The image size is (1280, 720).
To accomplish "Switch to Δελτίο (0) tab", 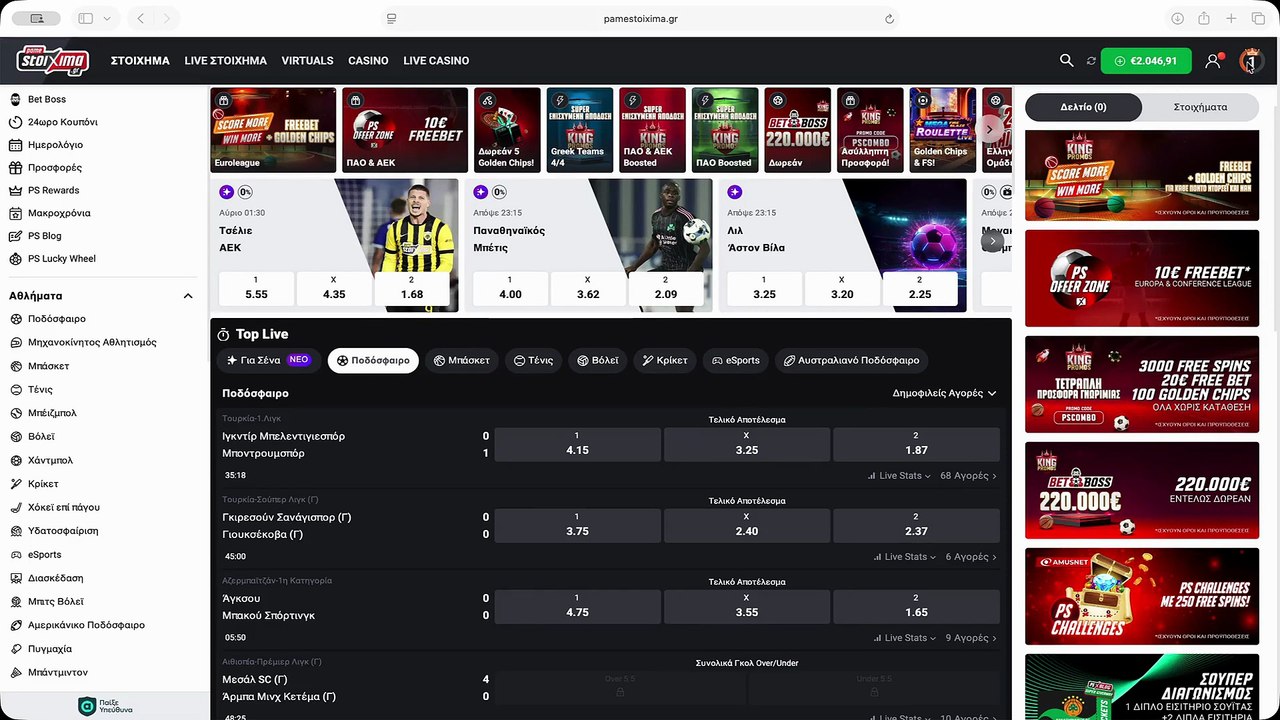I will 1083,107.
